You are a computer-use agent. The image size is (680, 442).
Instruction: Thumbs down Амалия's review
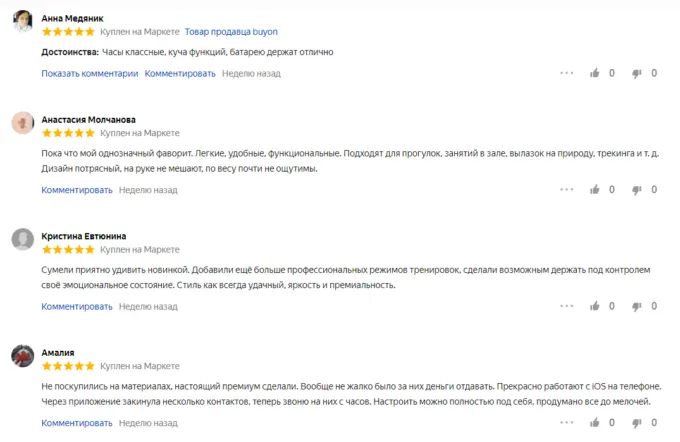click(637, 423)
